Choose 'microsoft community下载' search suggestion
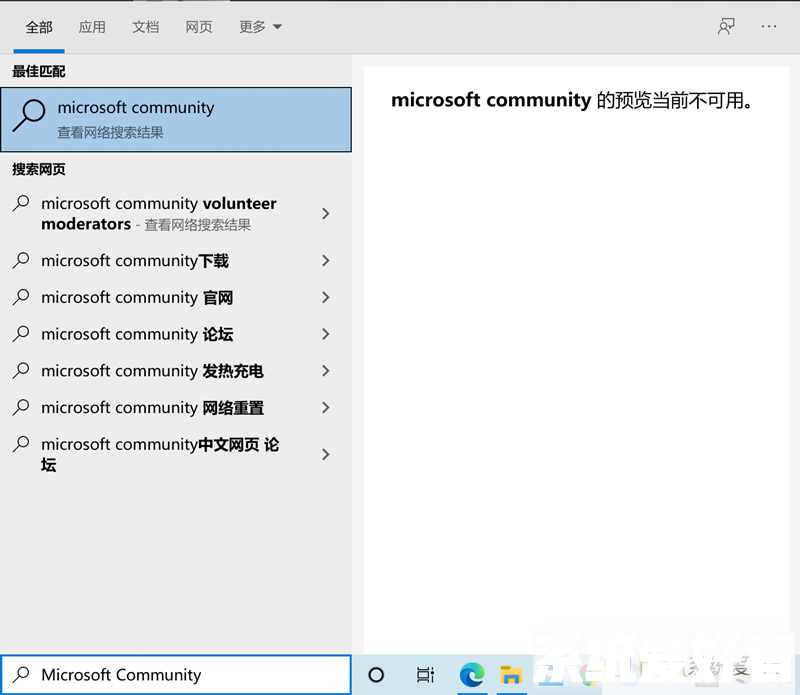The image size is (800, 695). 135,261
